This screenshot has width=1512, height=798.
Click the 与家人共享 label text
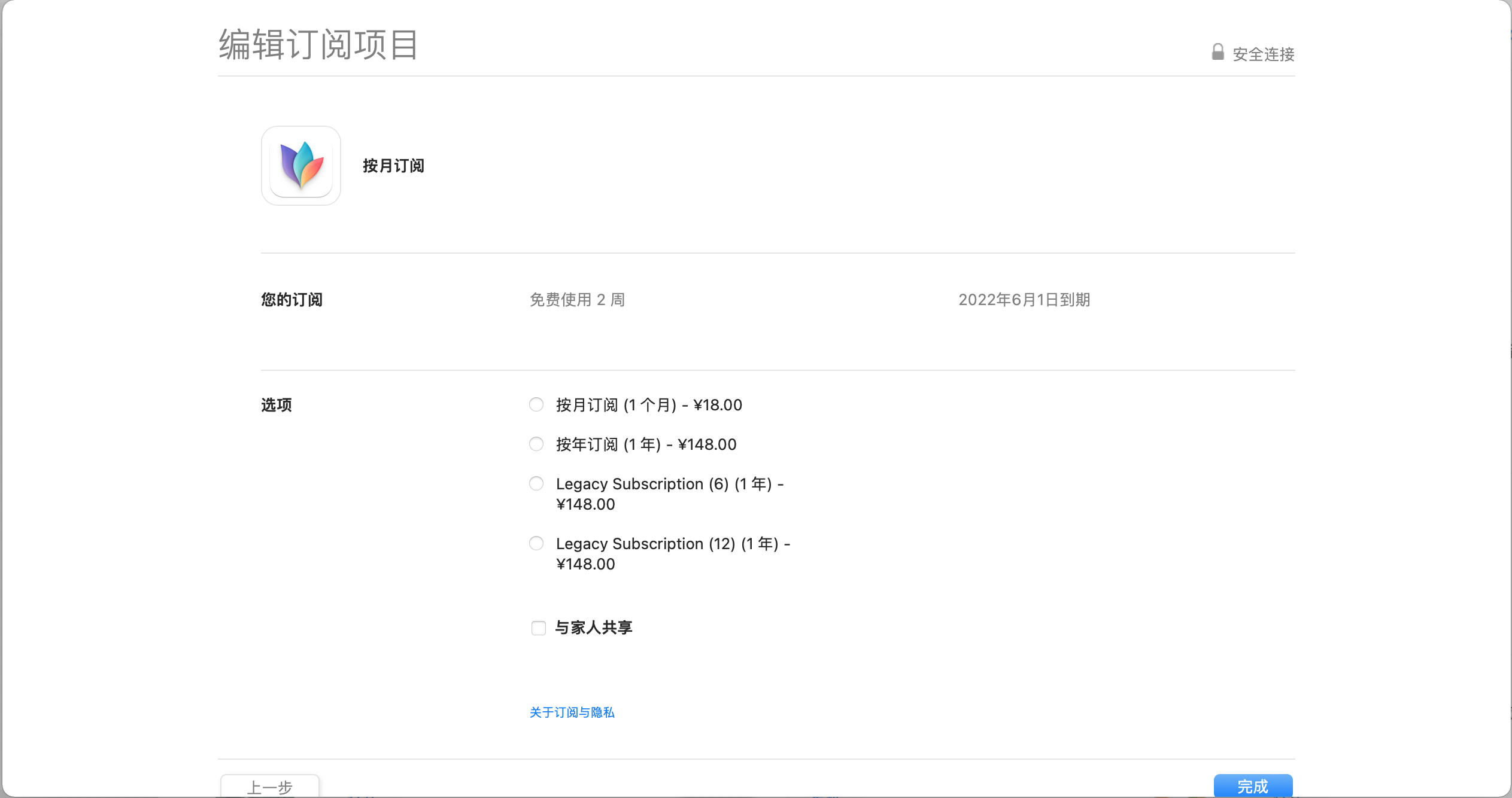pyautogui.click(x=593, y=628)
